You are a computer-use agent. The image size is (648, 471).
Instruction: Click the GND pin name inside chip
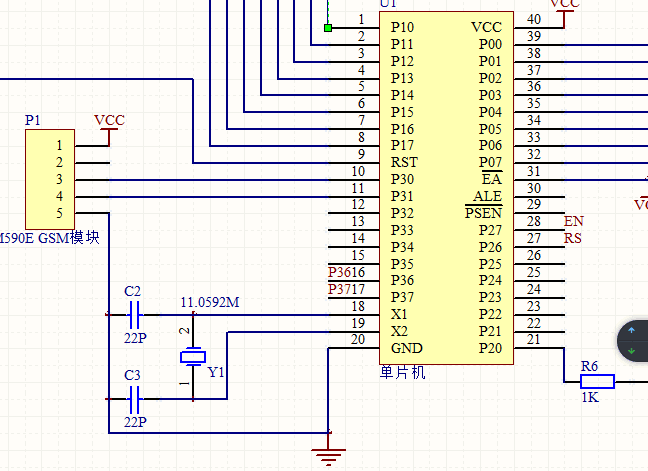coord(407,348)
